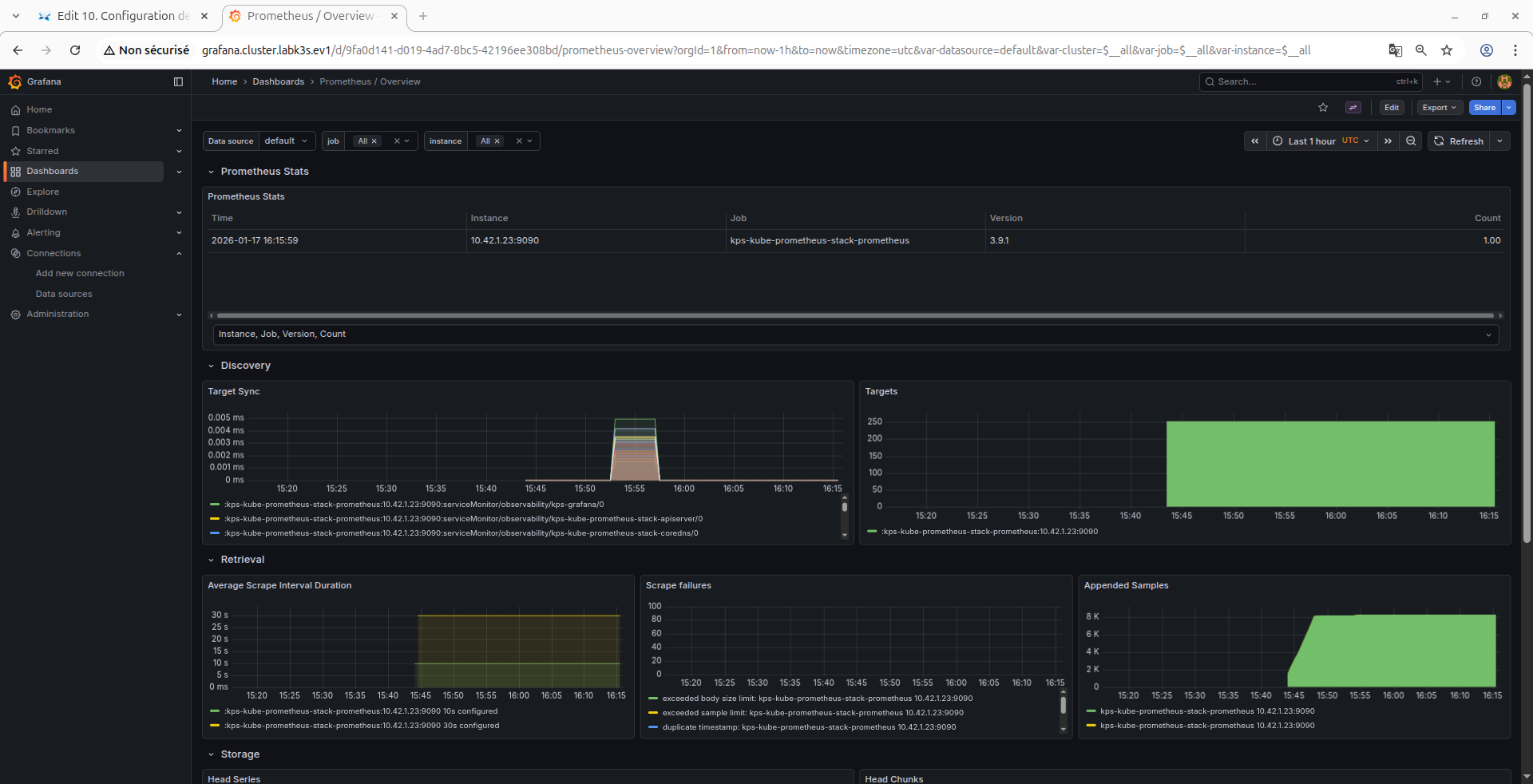Image resolution: width=1533 pixels, height=784 pixels.
Task: Mark dashboard as favorite with star icon
Action: (1323, 108)
